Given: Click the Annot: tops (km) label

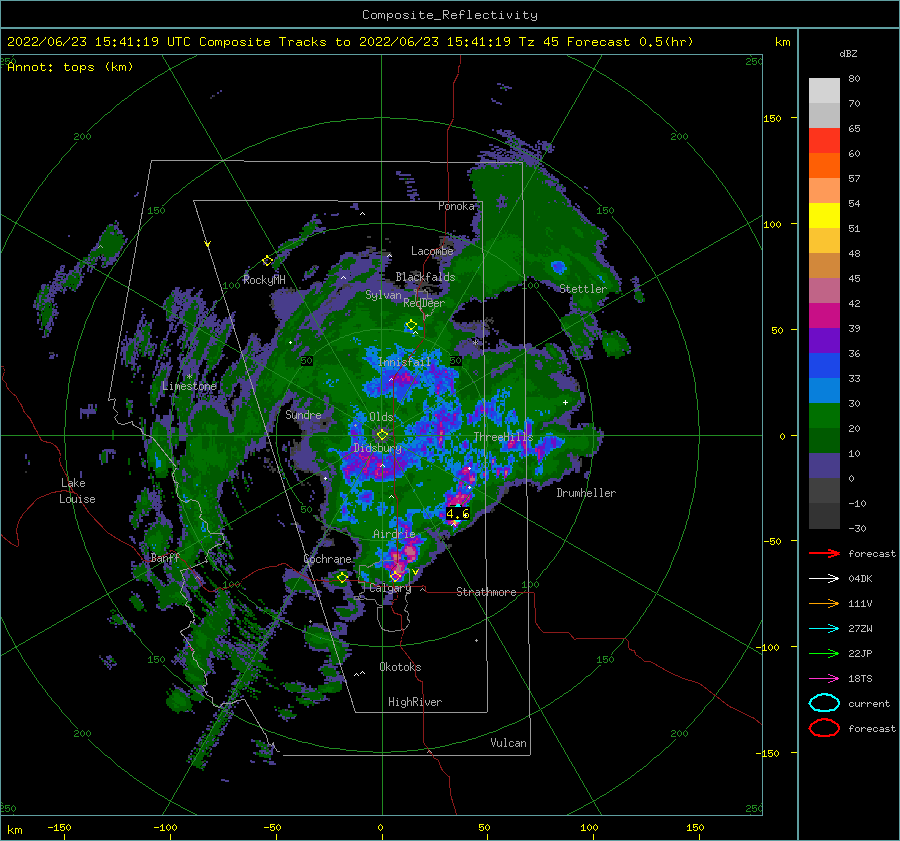Looking at the screenshot, I should point(70,67).
